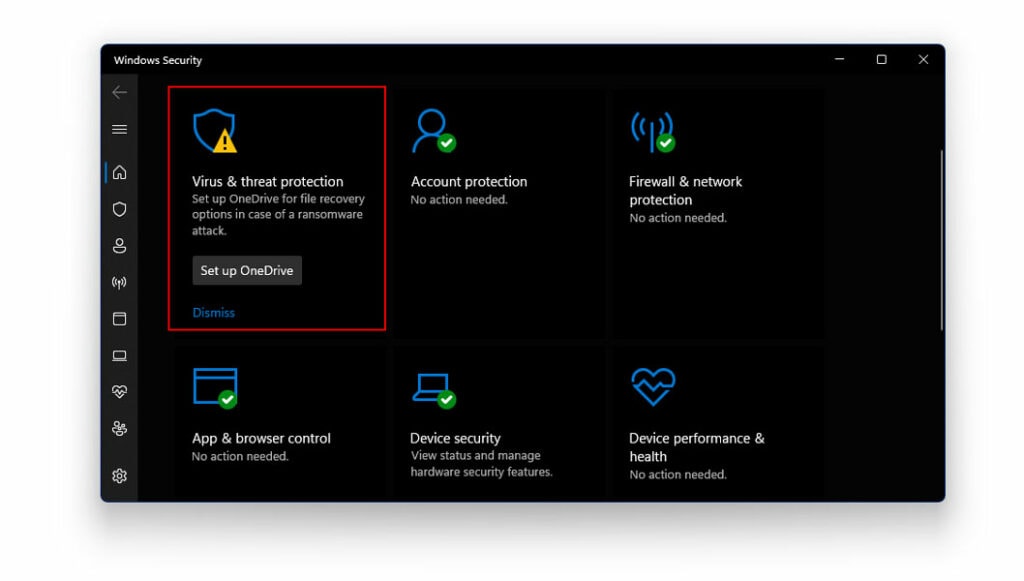Screen dimensions: 1024x581
Task: Click the Set up OneDrive button
Action: (247, 270)
